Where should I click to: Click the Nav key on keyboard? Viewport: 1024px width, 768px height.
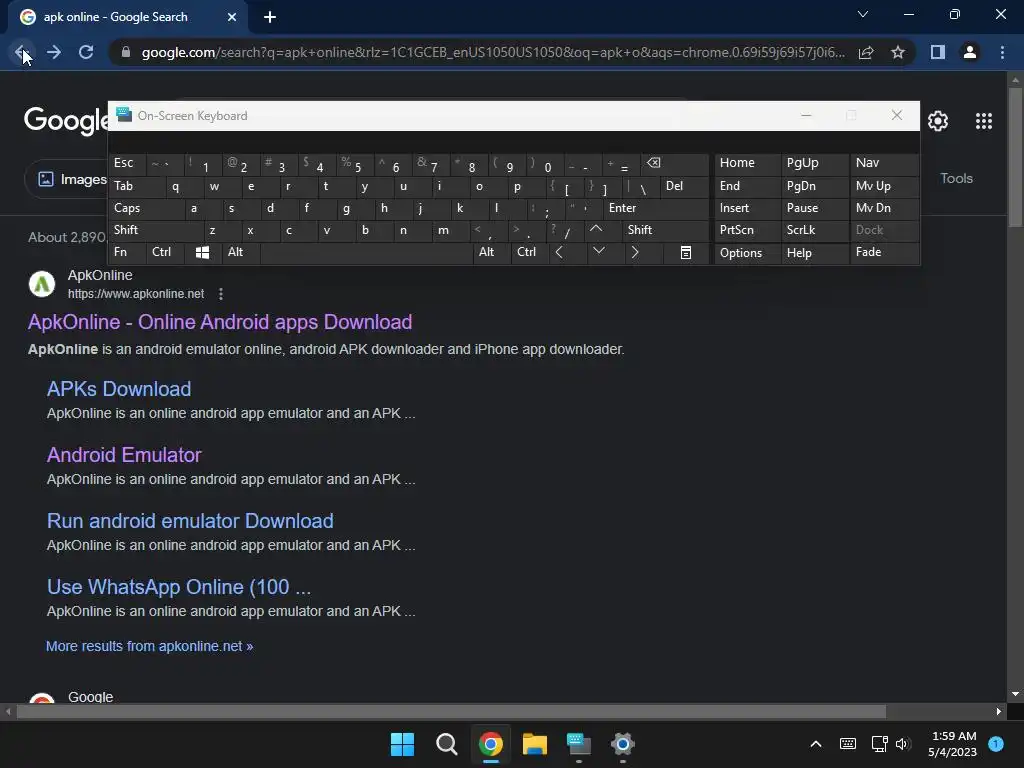coord(884,163)
